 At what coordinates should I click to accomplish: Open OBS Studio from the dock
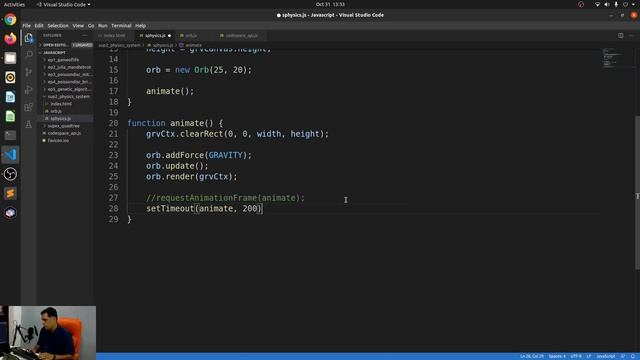tap(10, 174)
